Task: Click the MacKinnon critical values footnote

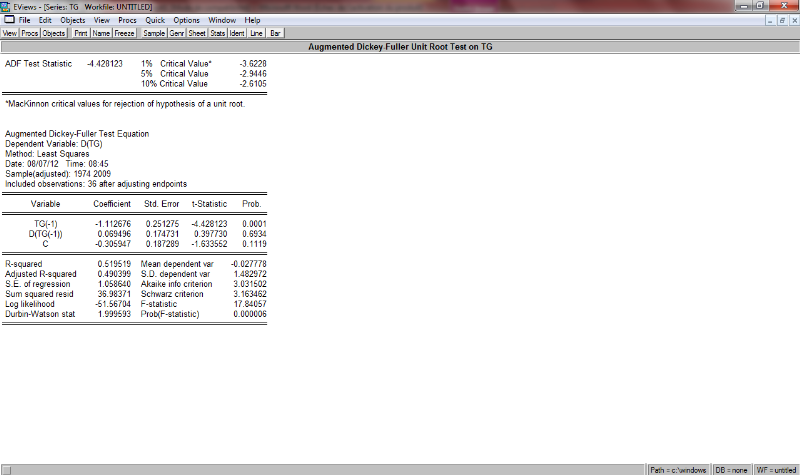Action: coord(125,104)
